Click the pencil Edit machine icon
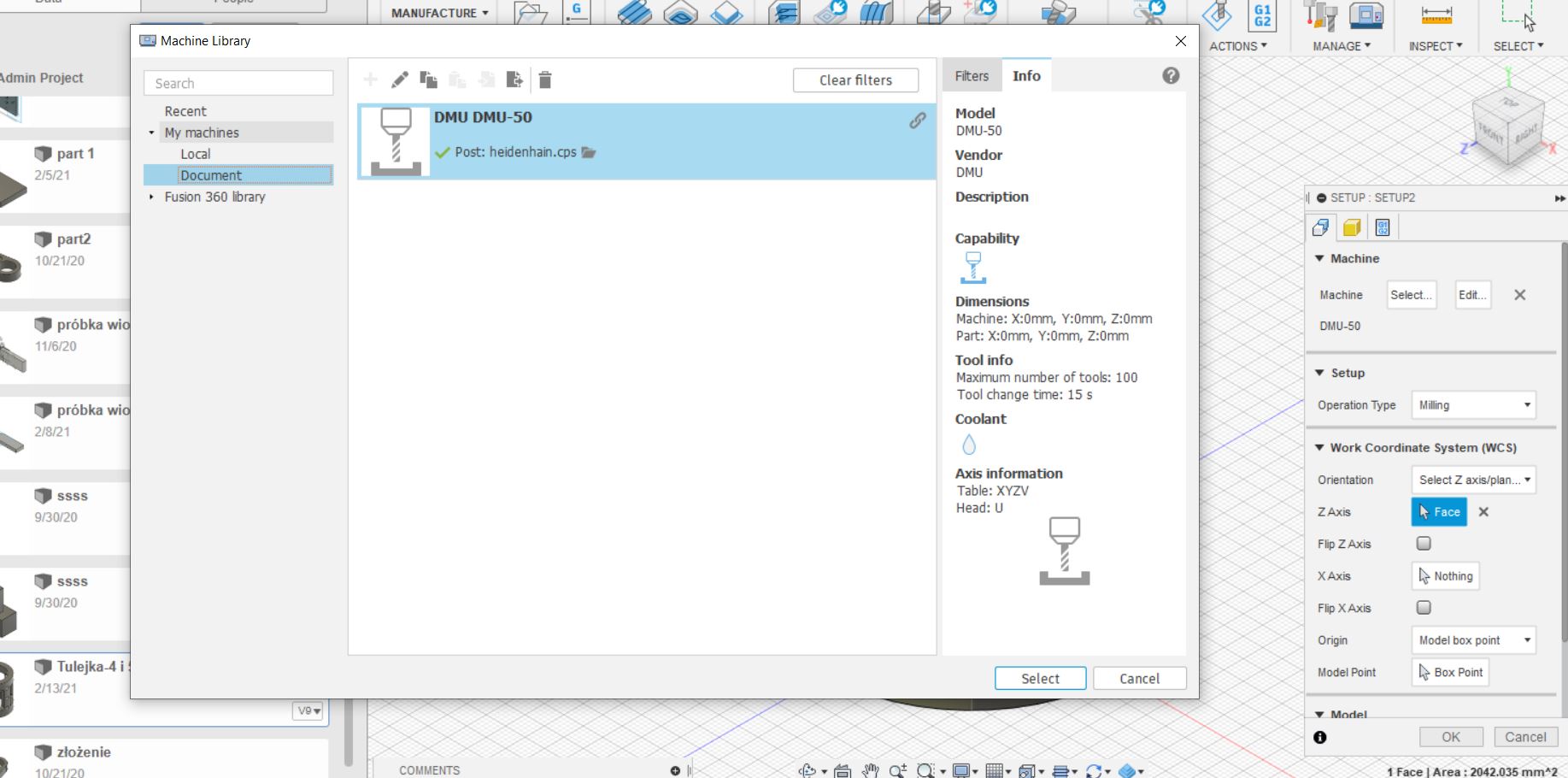Image resolution: width=1568 pixels, height=778 pixels. point(399,80)
